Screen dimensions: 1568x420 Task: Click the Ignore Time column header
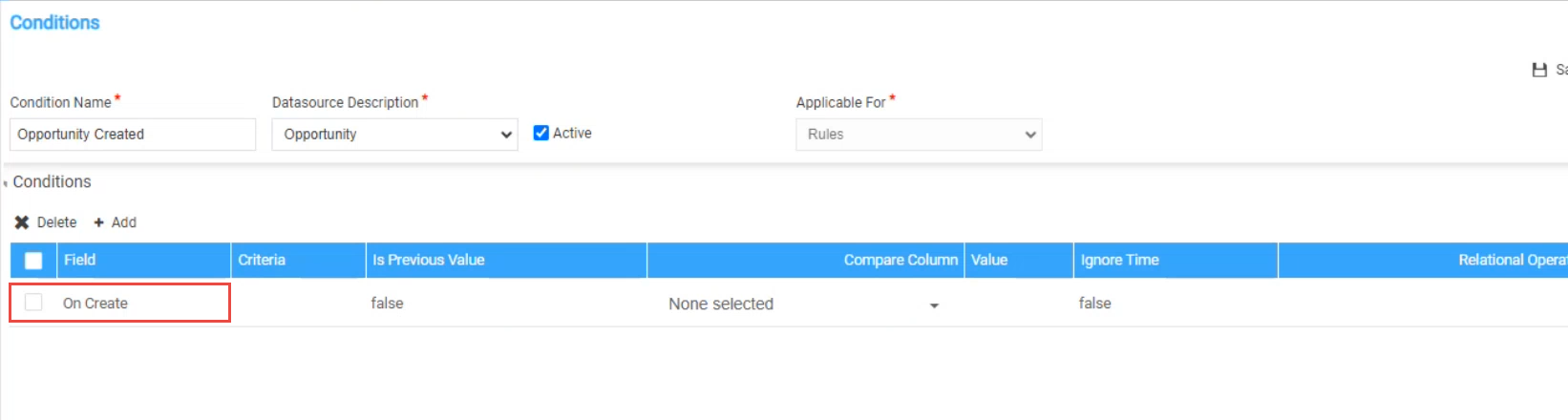tap(1119, 260)
